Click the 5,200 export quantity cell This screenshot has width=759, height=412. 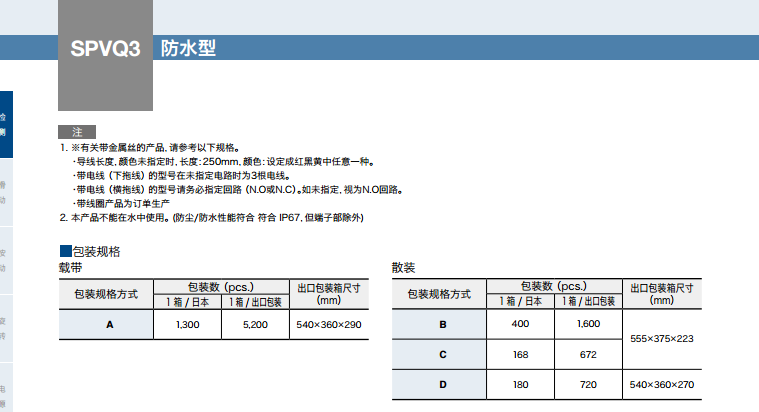(255, 325)
